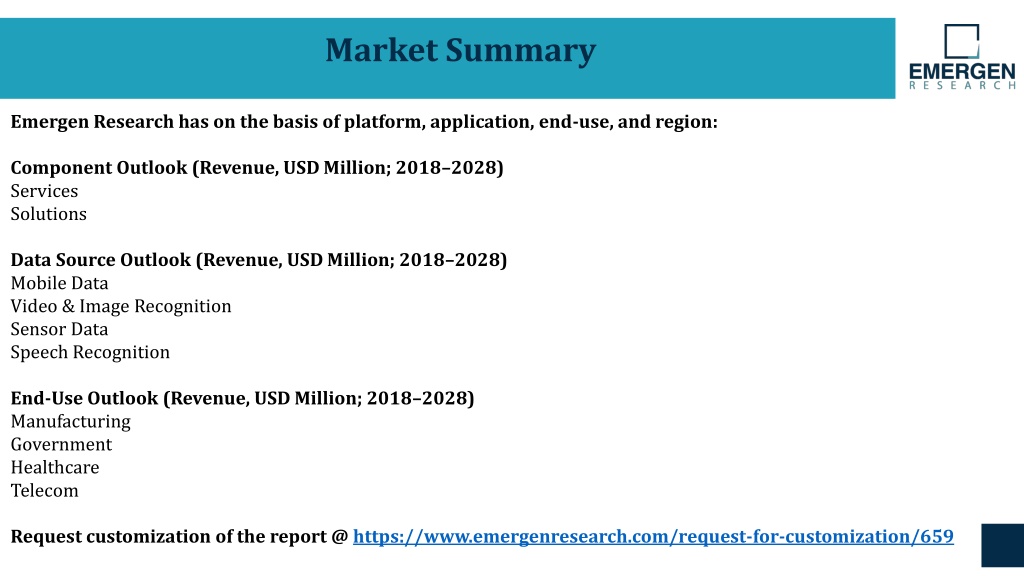Click the Data Source Outlook heading

coord(259,260)
